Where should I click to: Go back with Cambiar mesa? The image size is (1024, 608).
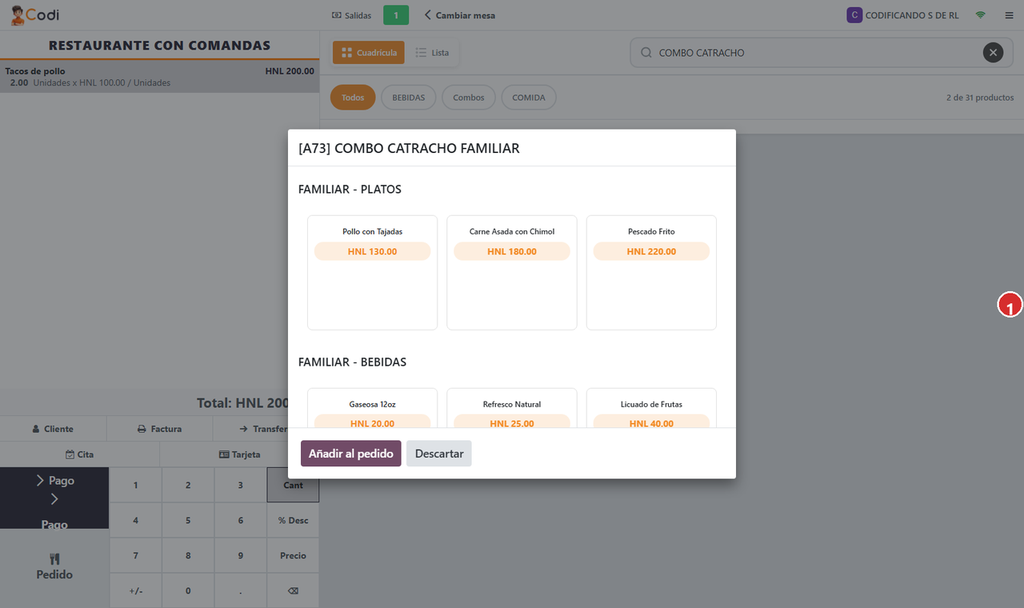click(460, 15)
